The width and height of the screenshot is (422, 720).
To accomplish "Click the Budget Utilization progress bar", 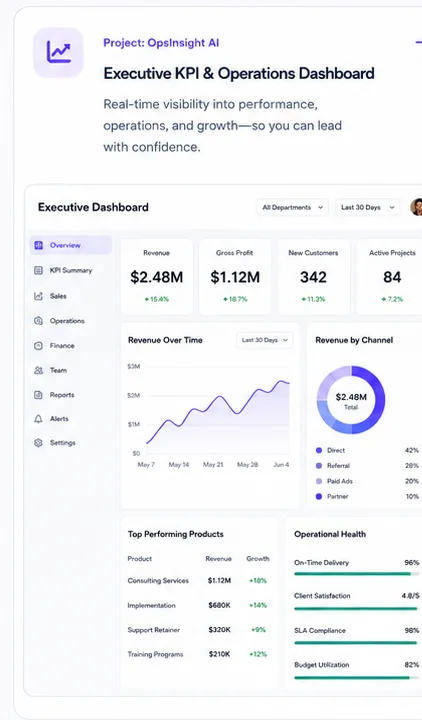I will tap(356, 677).
